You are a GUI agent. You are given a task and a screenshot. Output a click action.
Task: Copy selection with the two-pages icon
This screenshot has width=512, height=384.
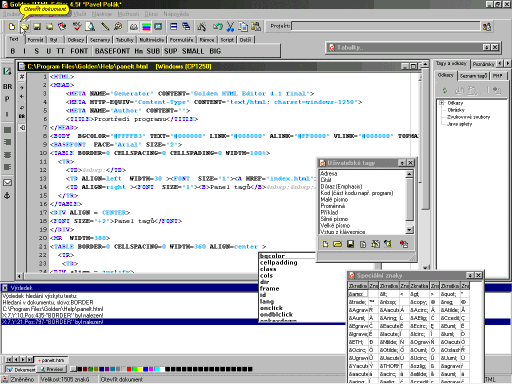(243, 26)
